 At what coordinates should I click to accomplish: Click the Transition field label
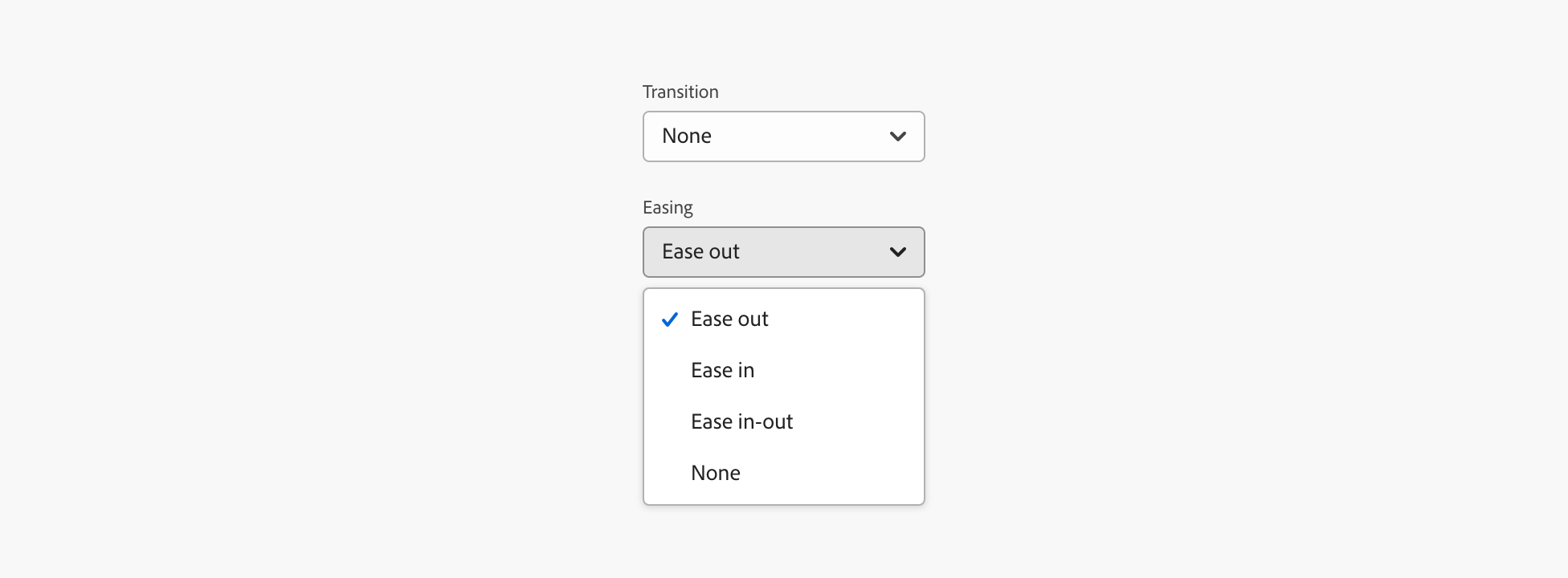coord(680,92)
